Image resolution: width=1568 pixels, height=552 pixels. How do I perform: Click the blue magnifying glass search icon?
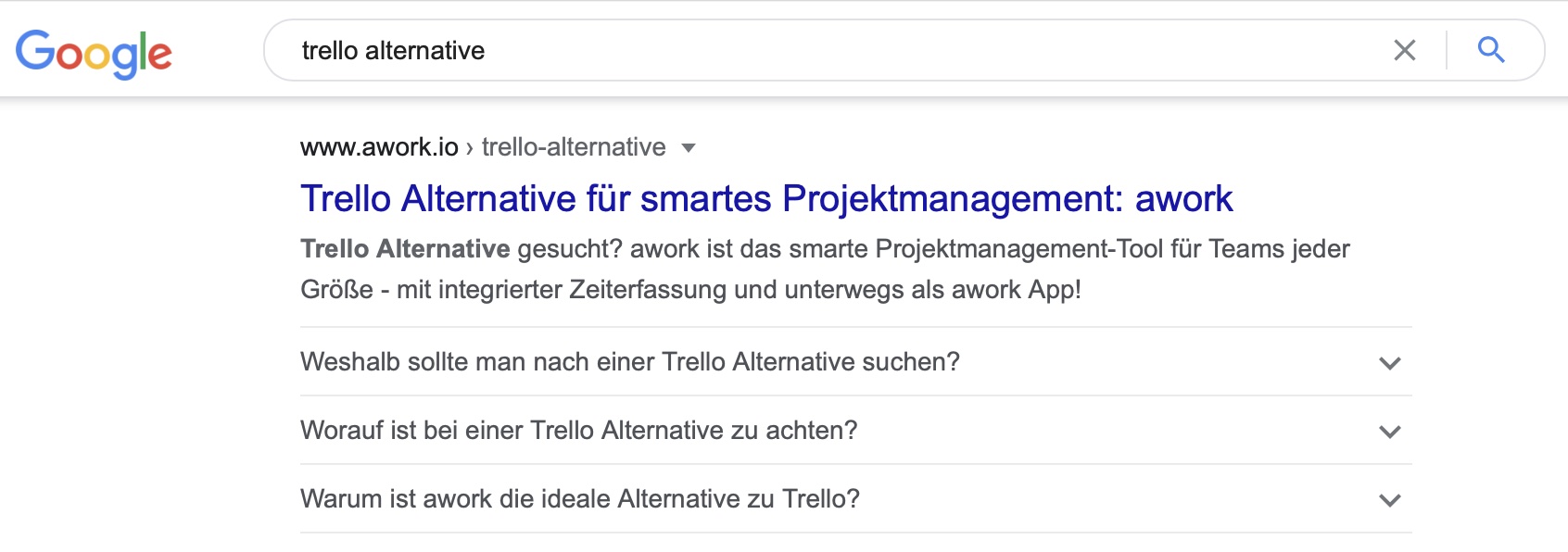coord(1491,49)
